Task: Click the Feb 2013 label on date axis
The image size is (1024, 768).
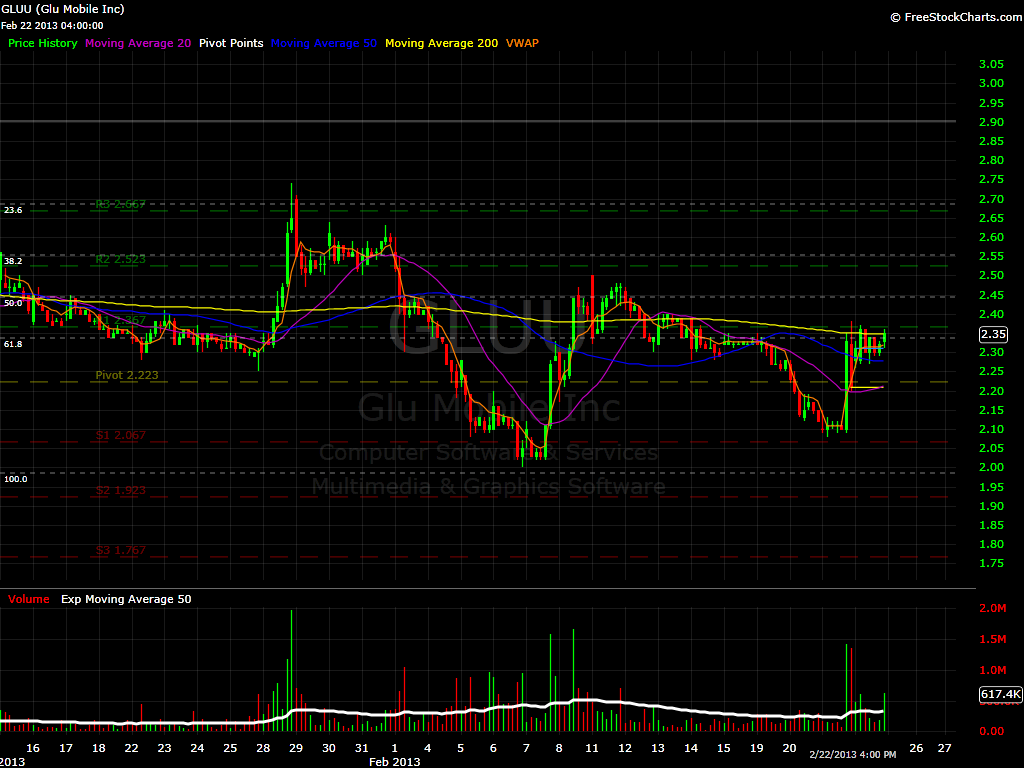Action: (394, 761)
